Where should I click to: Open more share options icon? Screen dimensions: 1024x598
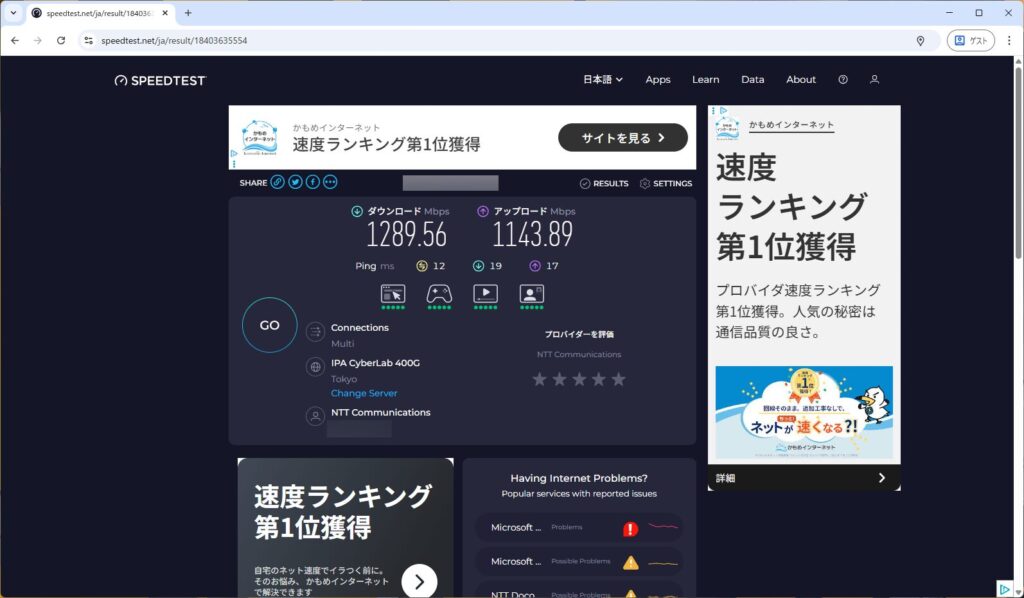pos(330,182)
